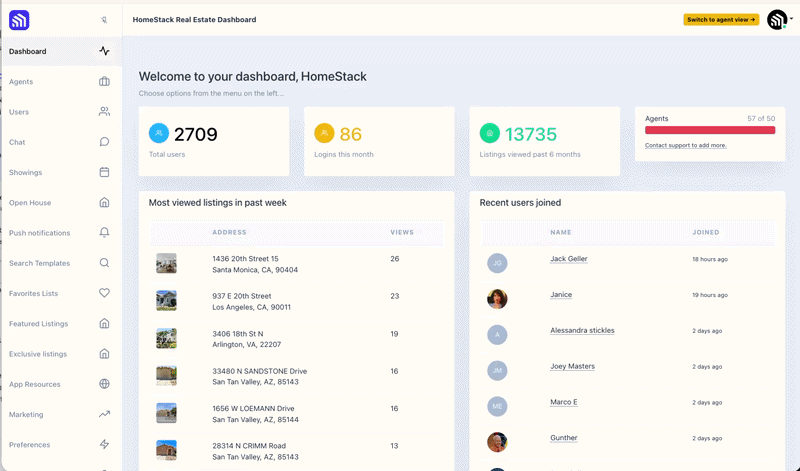This screenshot has height=471, width=800.
Task: Click the Open House home icon
Action: [104, 203]
